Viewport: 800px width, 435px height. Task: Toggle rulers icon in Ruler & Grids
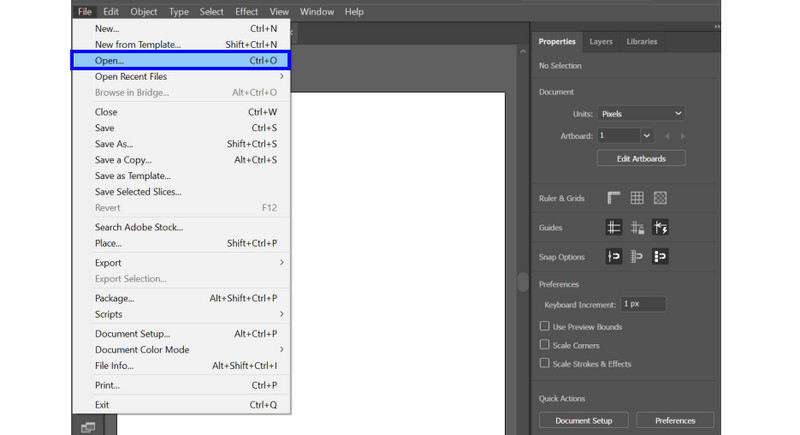[614, 198]
